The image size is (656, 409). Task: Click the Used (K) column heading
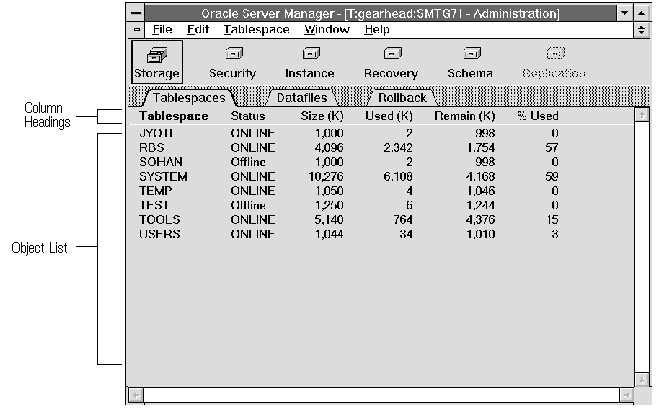point(389,116)
